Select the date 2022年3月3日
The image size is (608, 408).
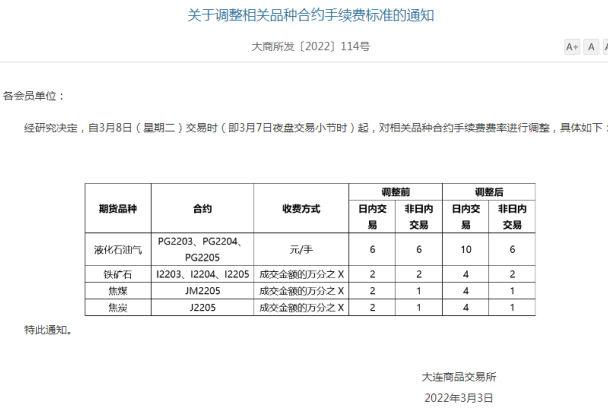pyautogui.click(x=458, y=397)
